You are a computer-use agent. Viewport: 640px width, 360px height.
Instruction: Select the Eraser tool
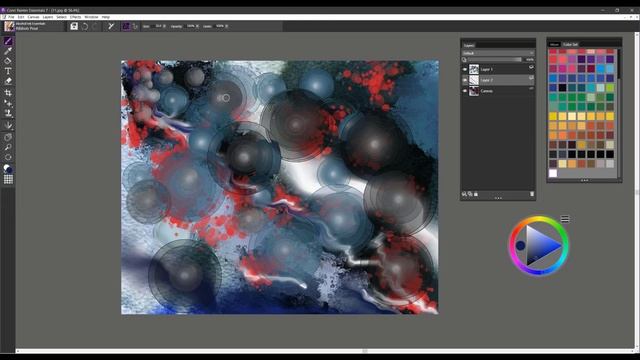[8, 81]
